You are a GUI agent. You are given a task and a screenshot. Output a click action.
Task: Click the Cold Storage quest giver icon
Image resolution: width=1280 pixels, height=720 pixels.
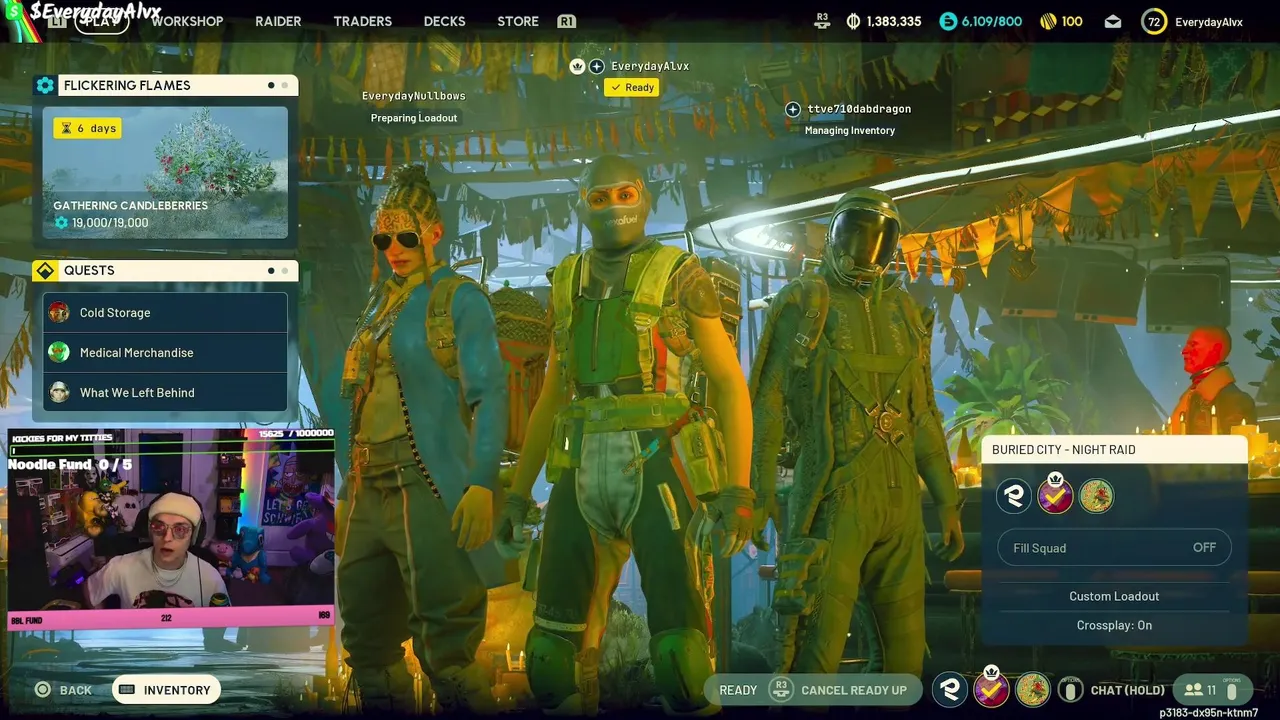point(59,312)
